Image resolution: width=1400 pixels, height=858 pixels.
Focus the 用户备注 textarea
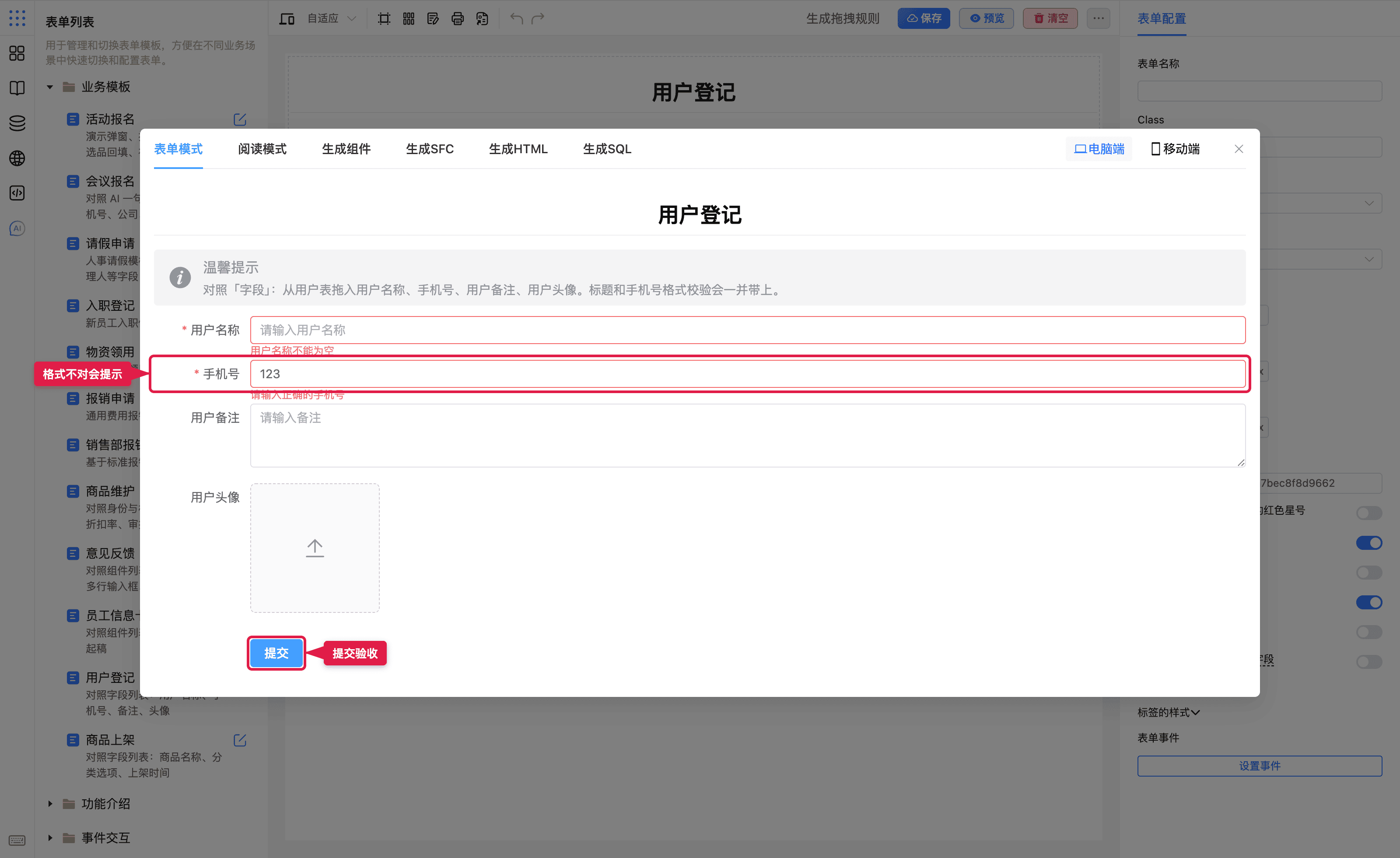[x=748, y=436]
